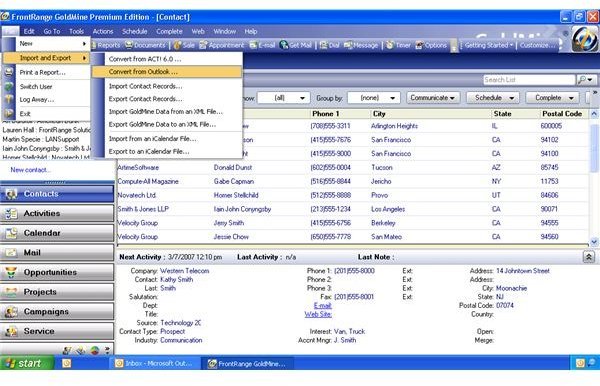Click the Exit icon in File menu
Screen dimensions: 600x386
9,114
